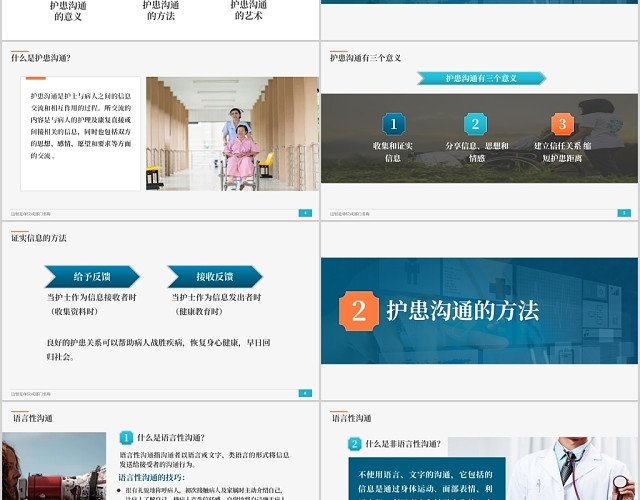Select the 接收反馈 blue arrow shape
Image resolution: width=640 pixels, height=500 pixels.
click(x=215, y=276)
